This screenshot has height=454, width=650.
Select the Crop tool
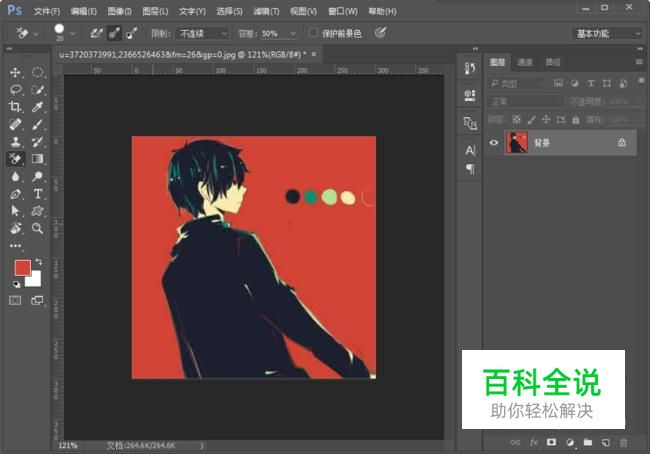point(15,107)
